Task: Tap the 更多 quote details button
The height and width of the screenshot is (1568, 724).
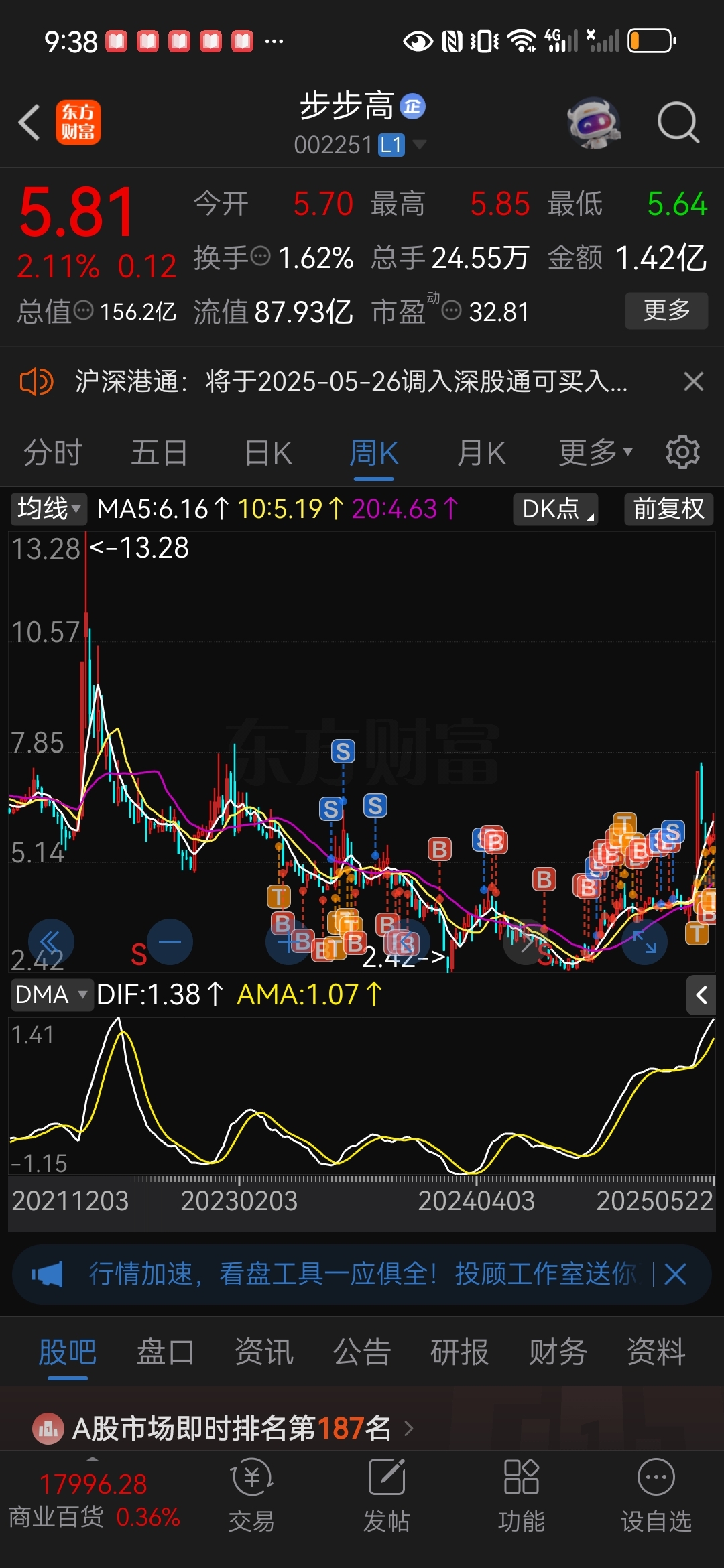Action: point(666,310)
